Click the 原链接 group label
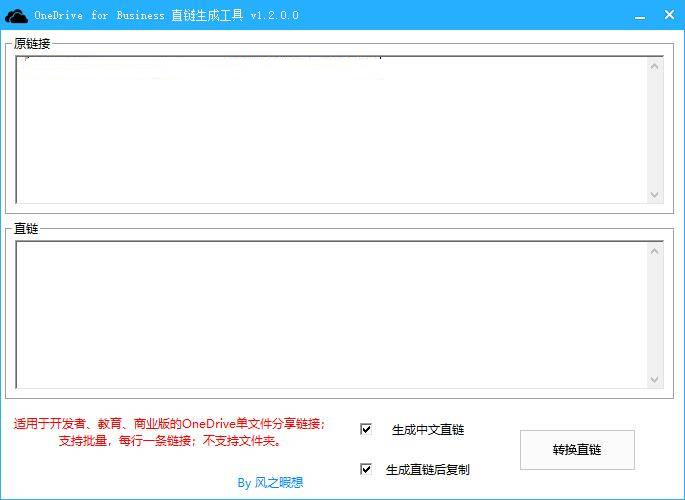This screenshot has width=685, height=500. pos(32,43)
